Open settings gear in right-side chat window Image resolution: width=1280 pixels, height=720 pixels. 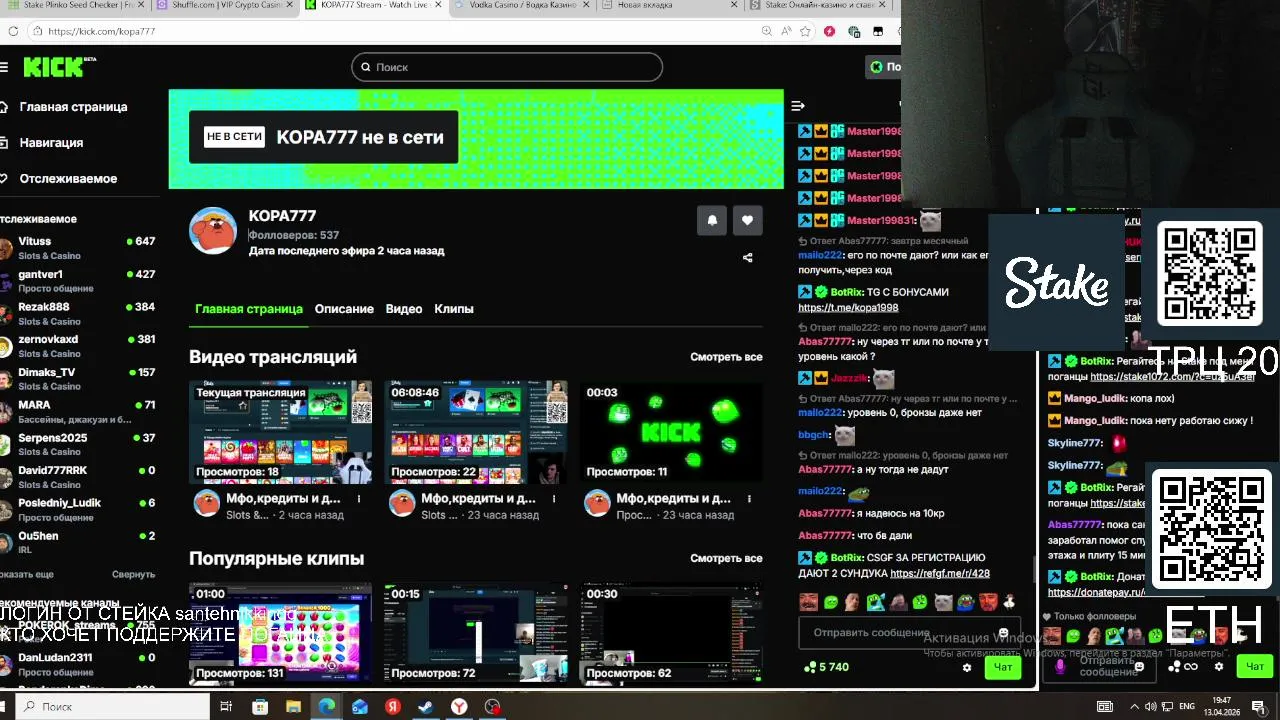[1219, 666]
